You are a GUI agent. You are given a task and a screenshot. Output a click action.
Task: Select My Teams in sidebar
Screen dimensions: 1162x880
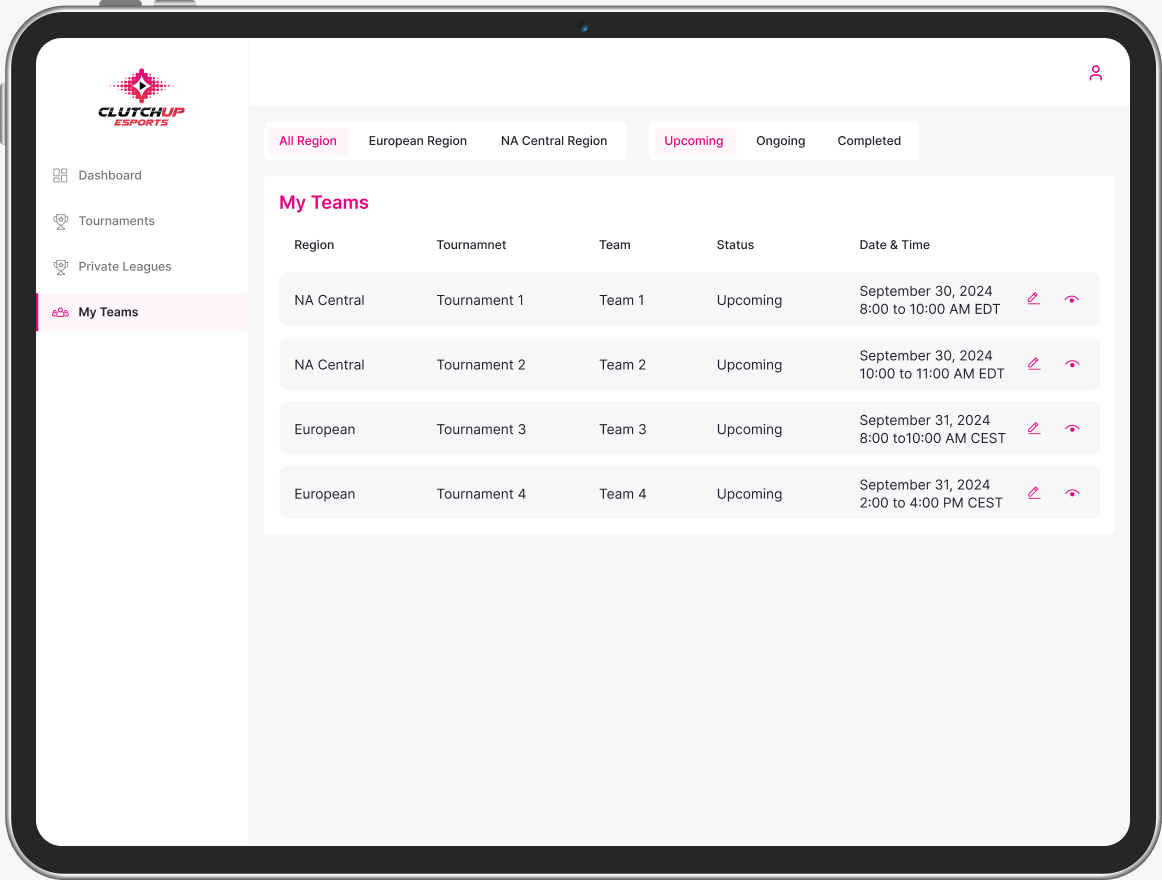(x=142, y=312)
